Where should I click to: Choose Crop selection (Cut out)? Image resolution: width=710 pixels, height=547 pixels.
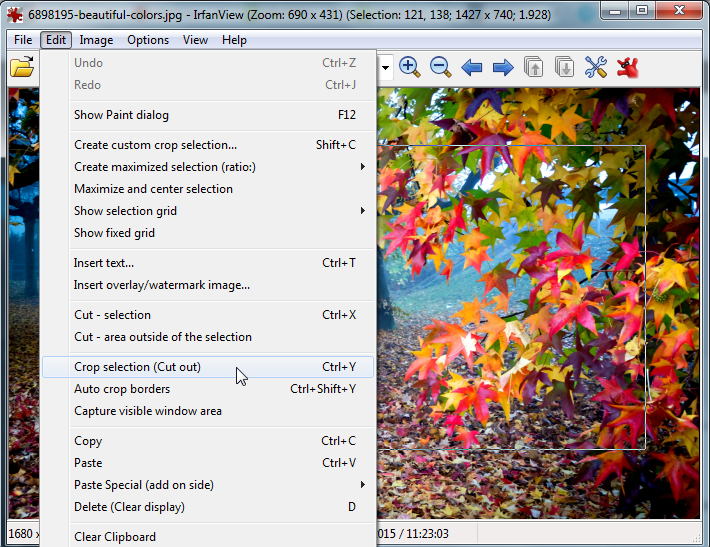point(137,367)
